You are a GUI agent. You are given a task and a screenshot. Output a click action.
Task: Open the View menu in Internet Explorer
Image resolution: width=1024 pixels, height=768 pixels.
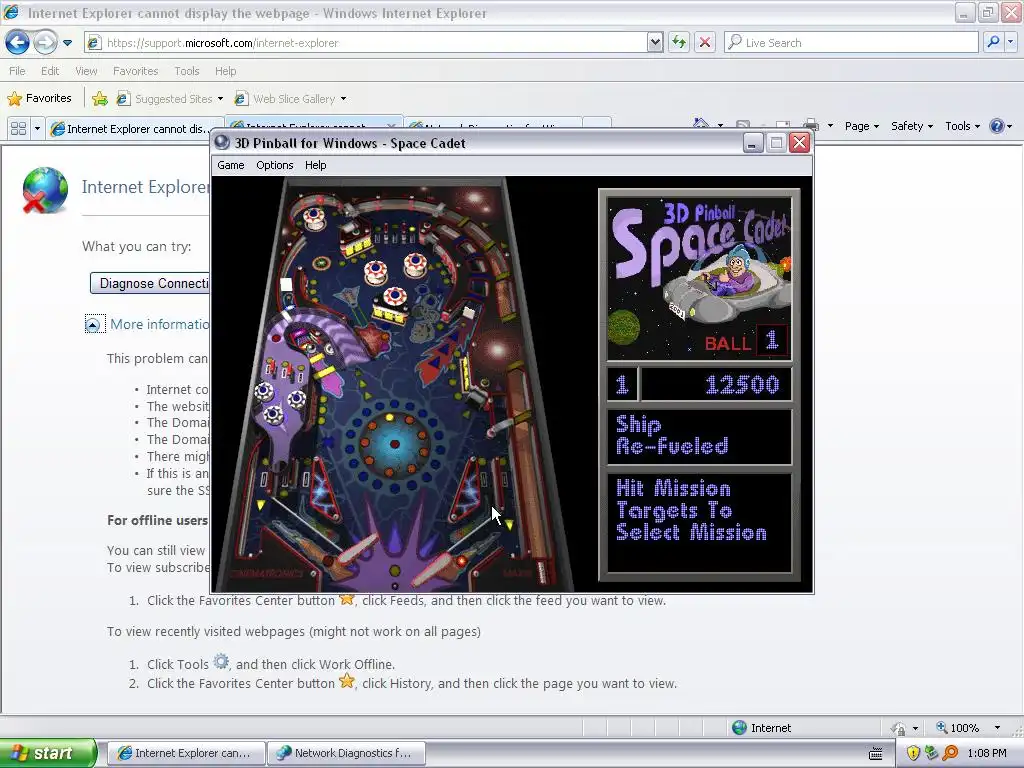86,71
